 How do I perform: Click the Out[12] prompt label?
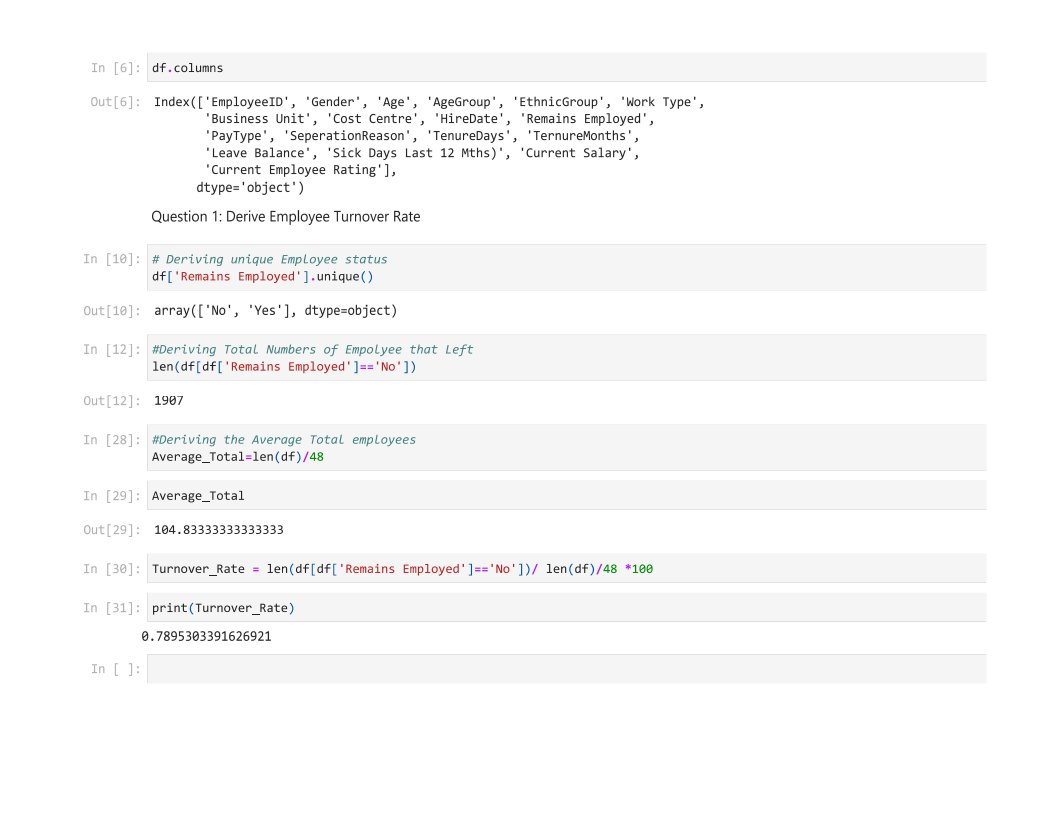[x=112, y=401]
